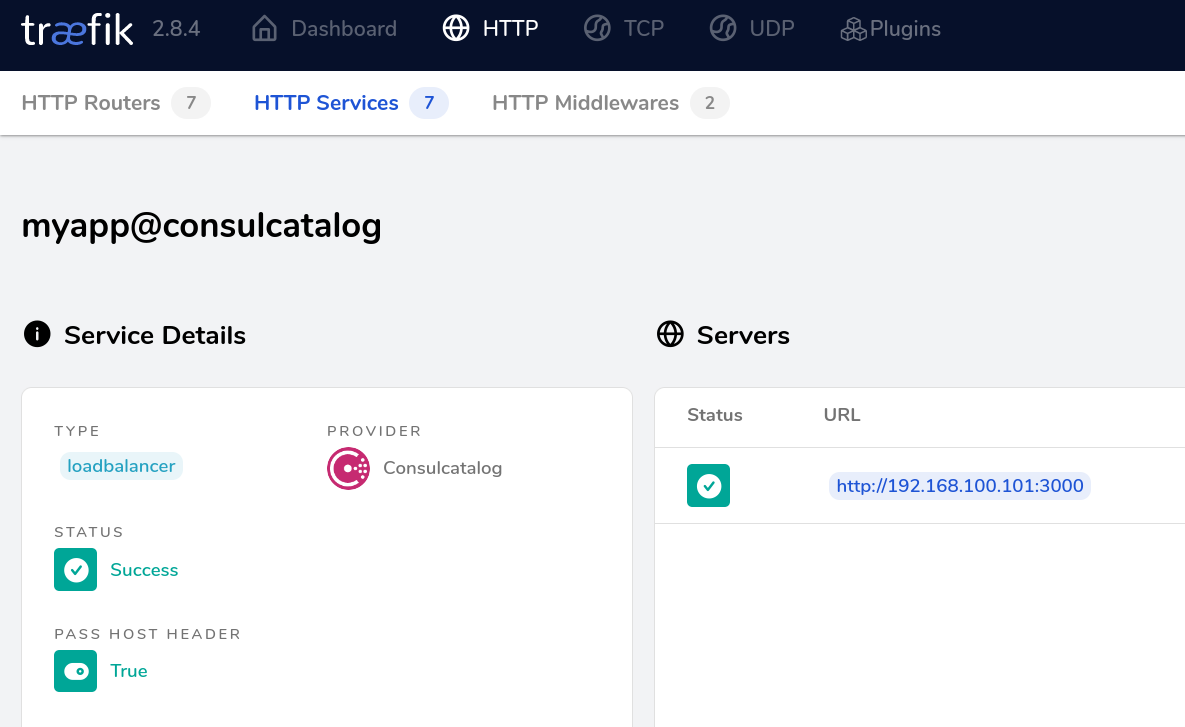Click the Dashboard home icon
This screenshot has width=1185, height=727.
tap(264, 29)
